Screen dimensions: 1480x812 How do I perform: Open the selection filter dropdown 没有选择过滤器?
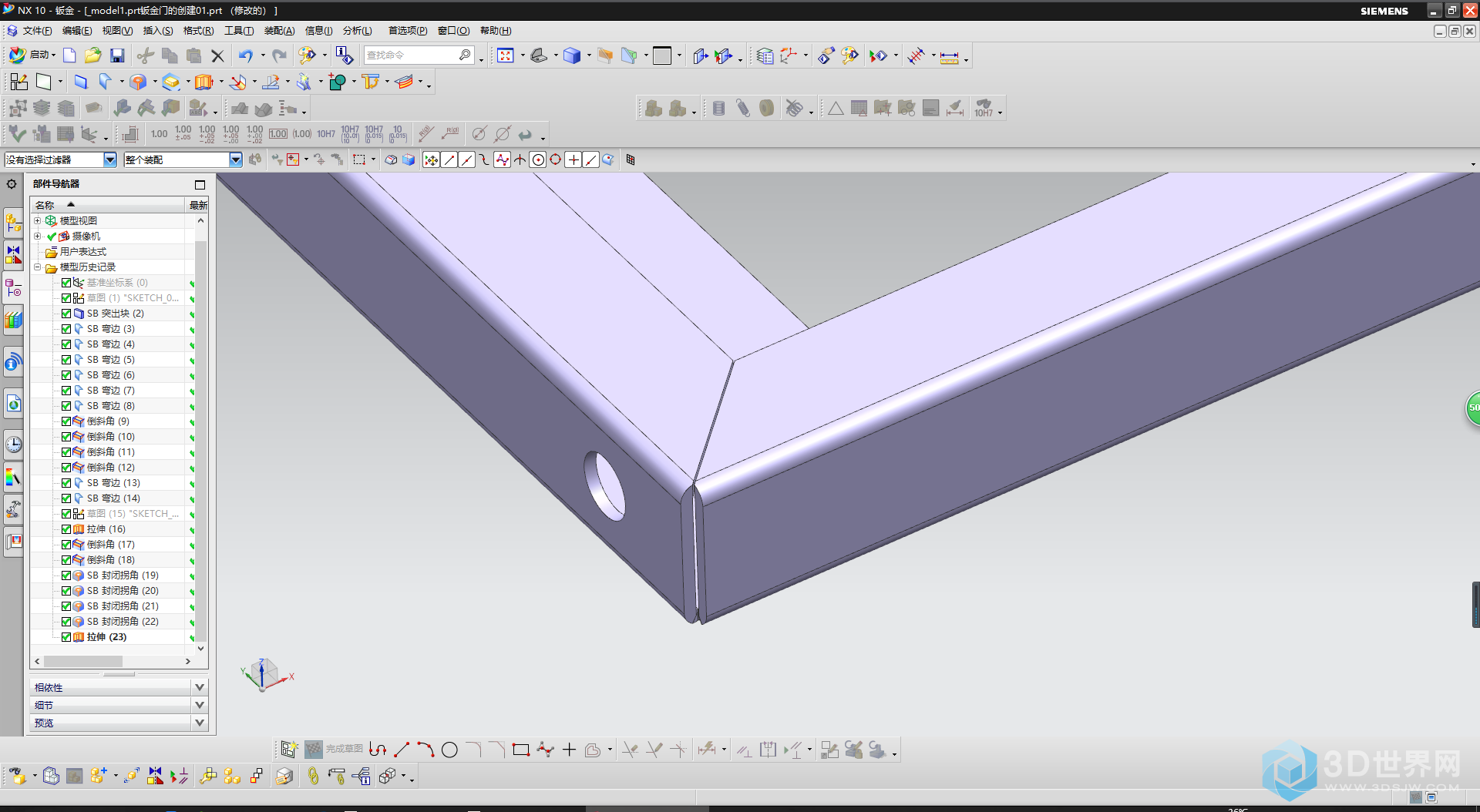(110, 159)
